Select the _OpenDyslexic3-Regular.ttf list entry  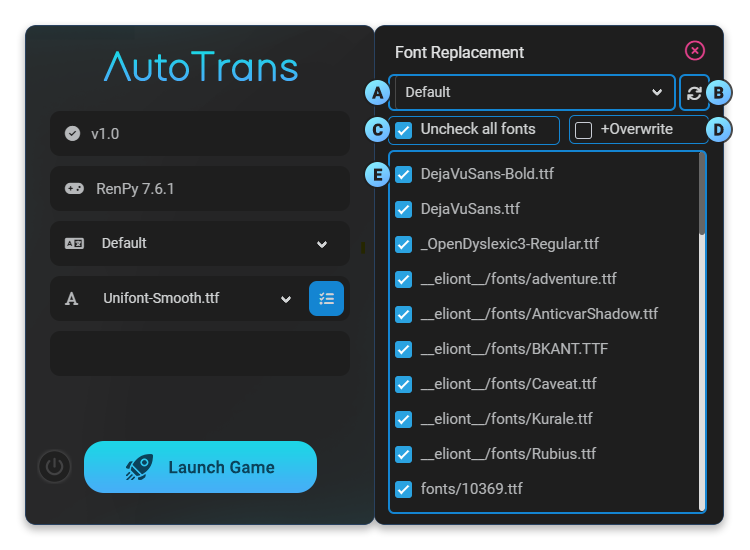click(509, 244)
